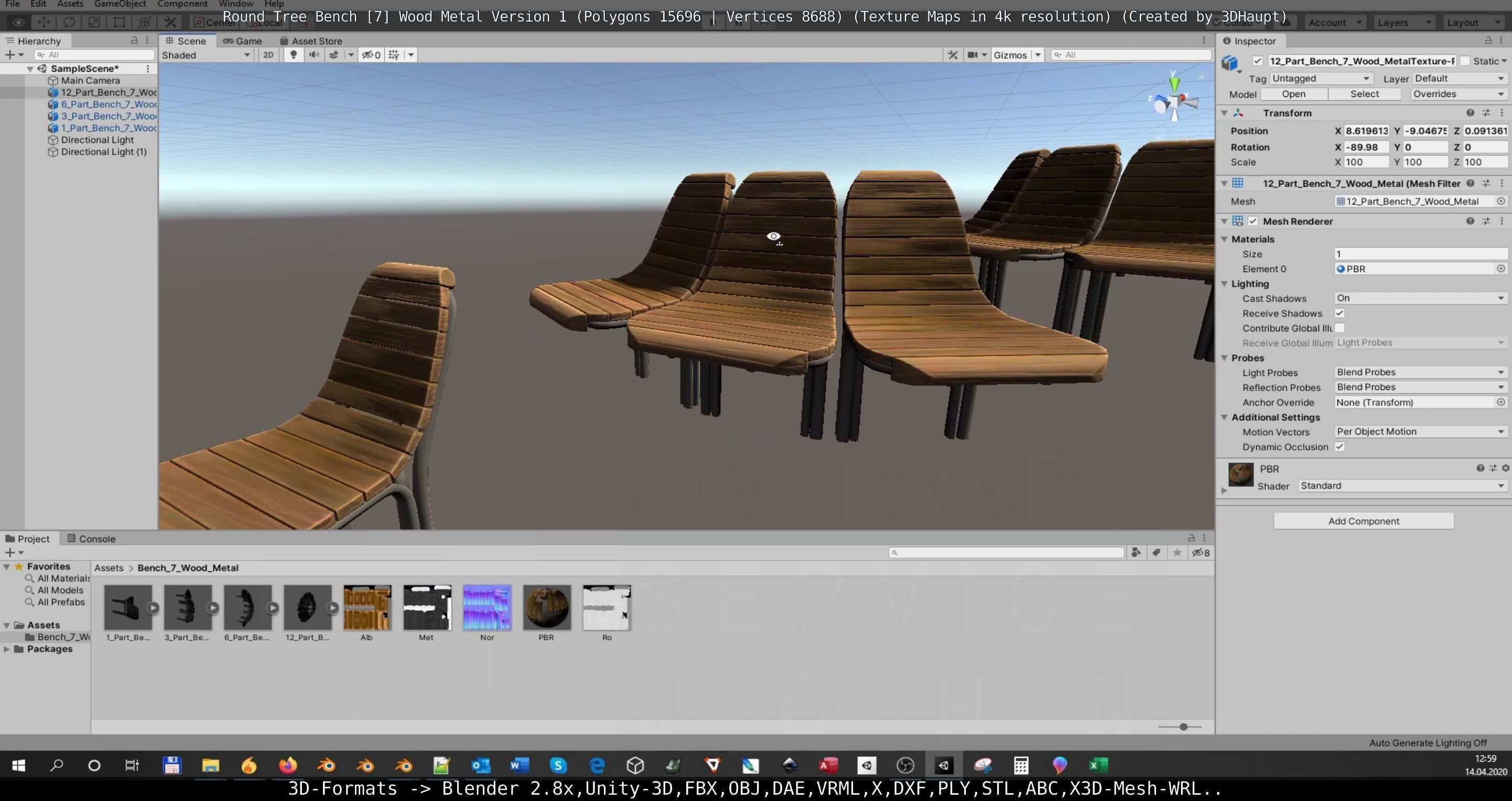Expand the Packages folder
Screen dimensions: 1512x801
pos(6,649)
